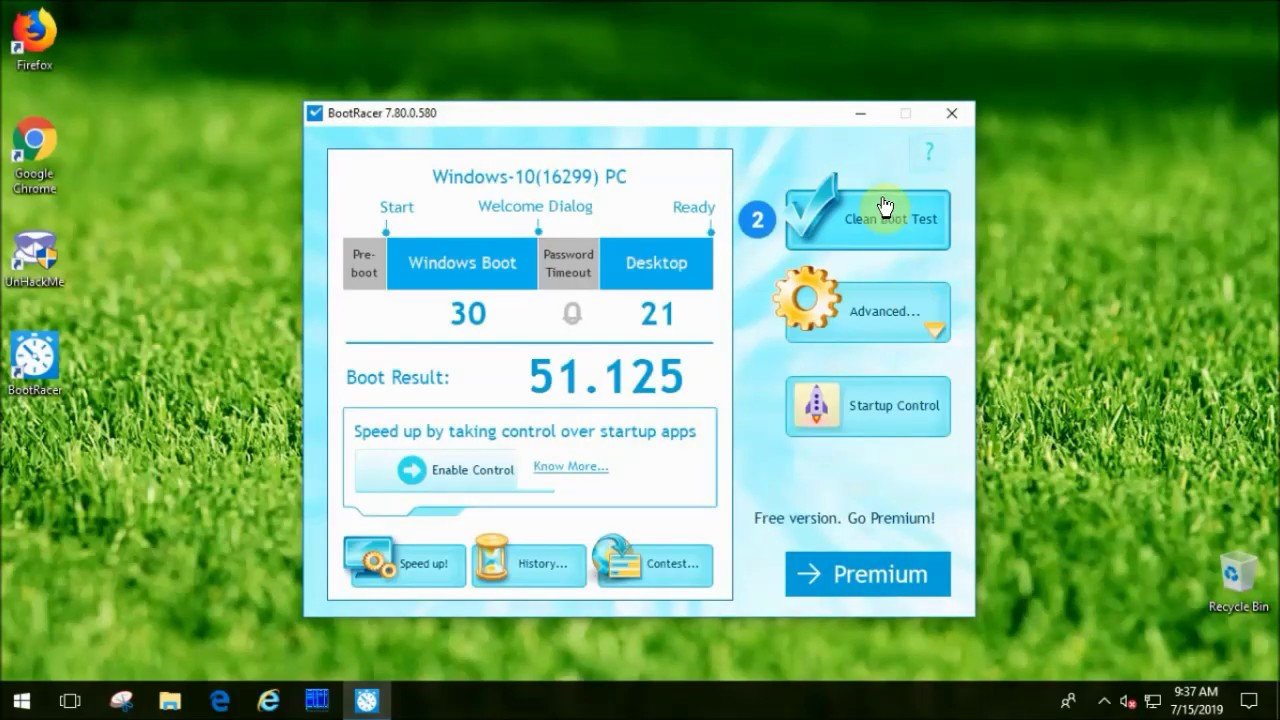Open the Advanced gear options

pyautogui.click(x=866, y=311)
